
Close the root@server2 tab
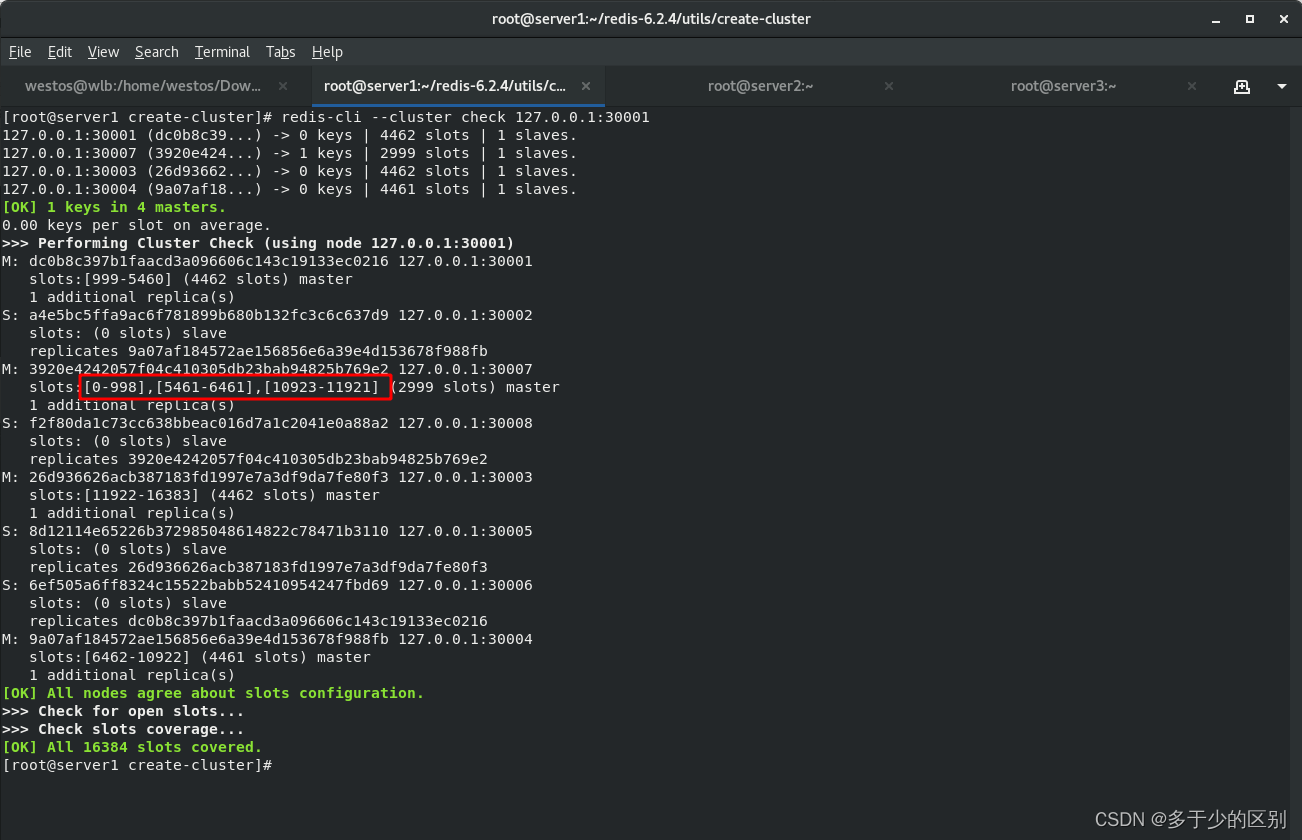coord(889,86)
